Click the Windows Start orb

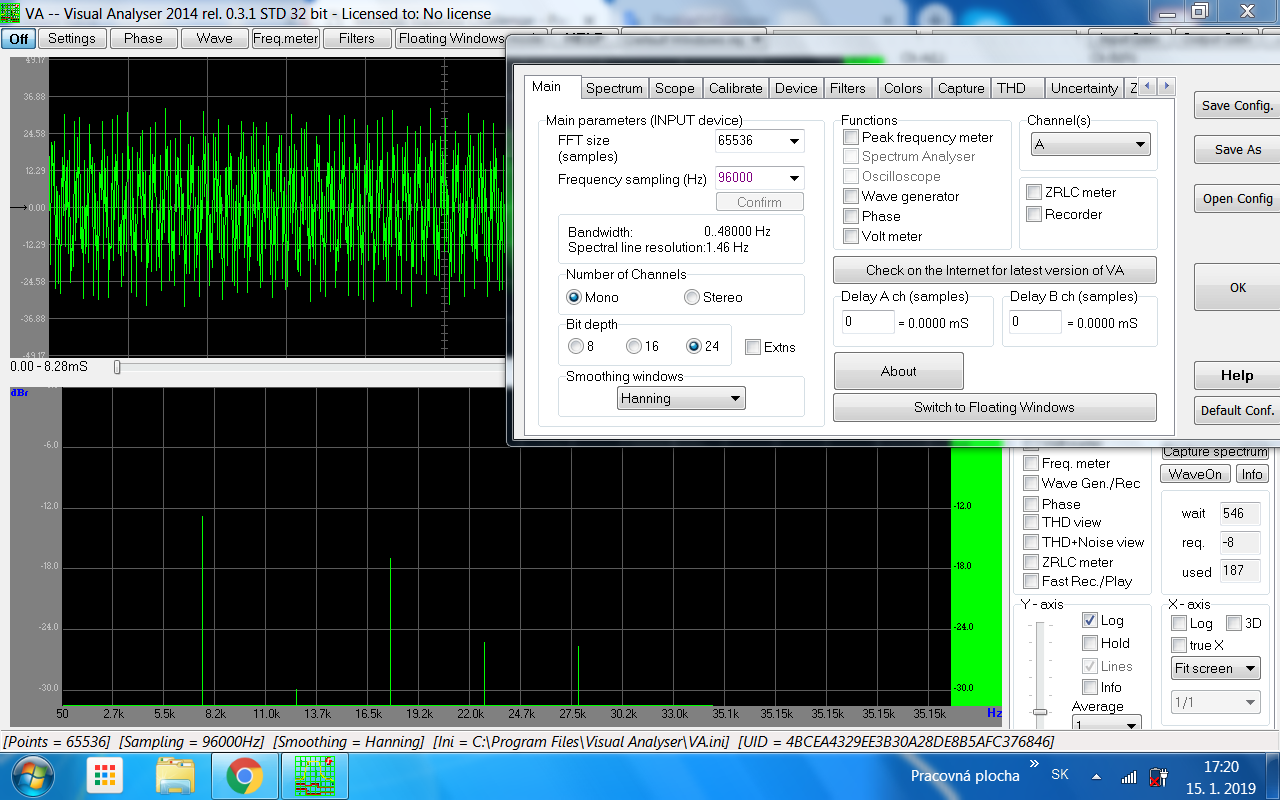(33, 775)
